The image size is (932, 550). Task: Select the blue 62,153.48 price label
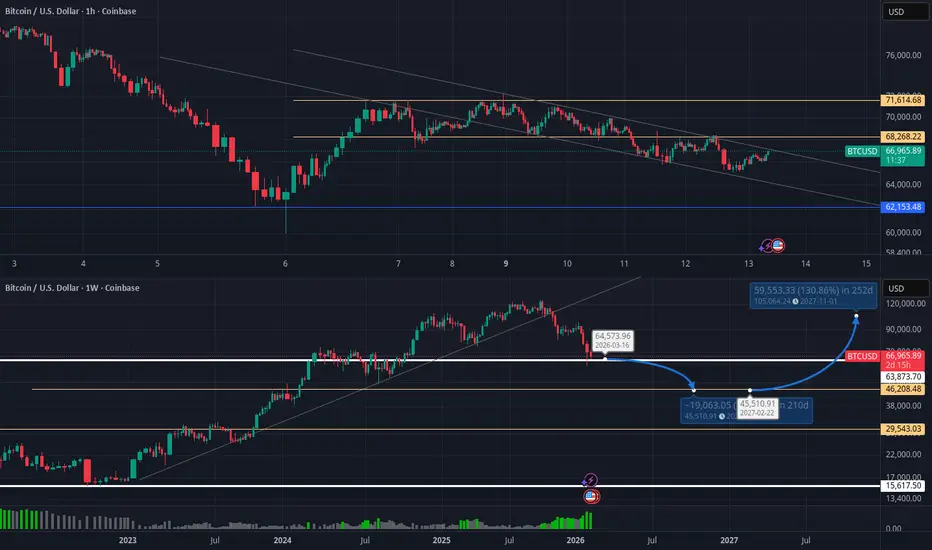903,207
